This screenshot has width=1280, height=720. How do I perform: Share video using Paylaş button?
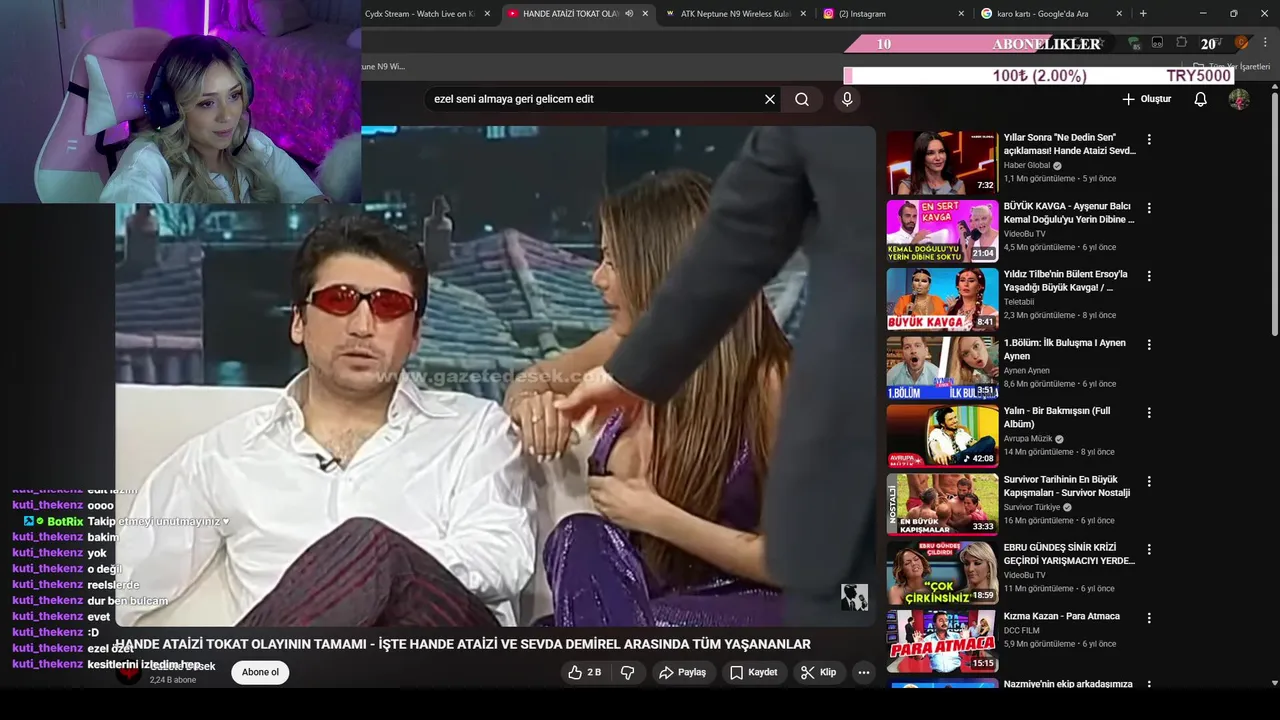click(682, 672)
